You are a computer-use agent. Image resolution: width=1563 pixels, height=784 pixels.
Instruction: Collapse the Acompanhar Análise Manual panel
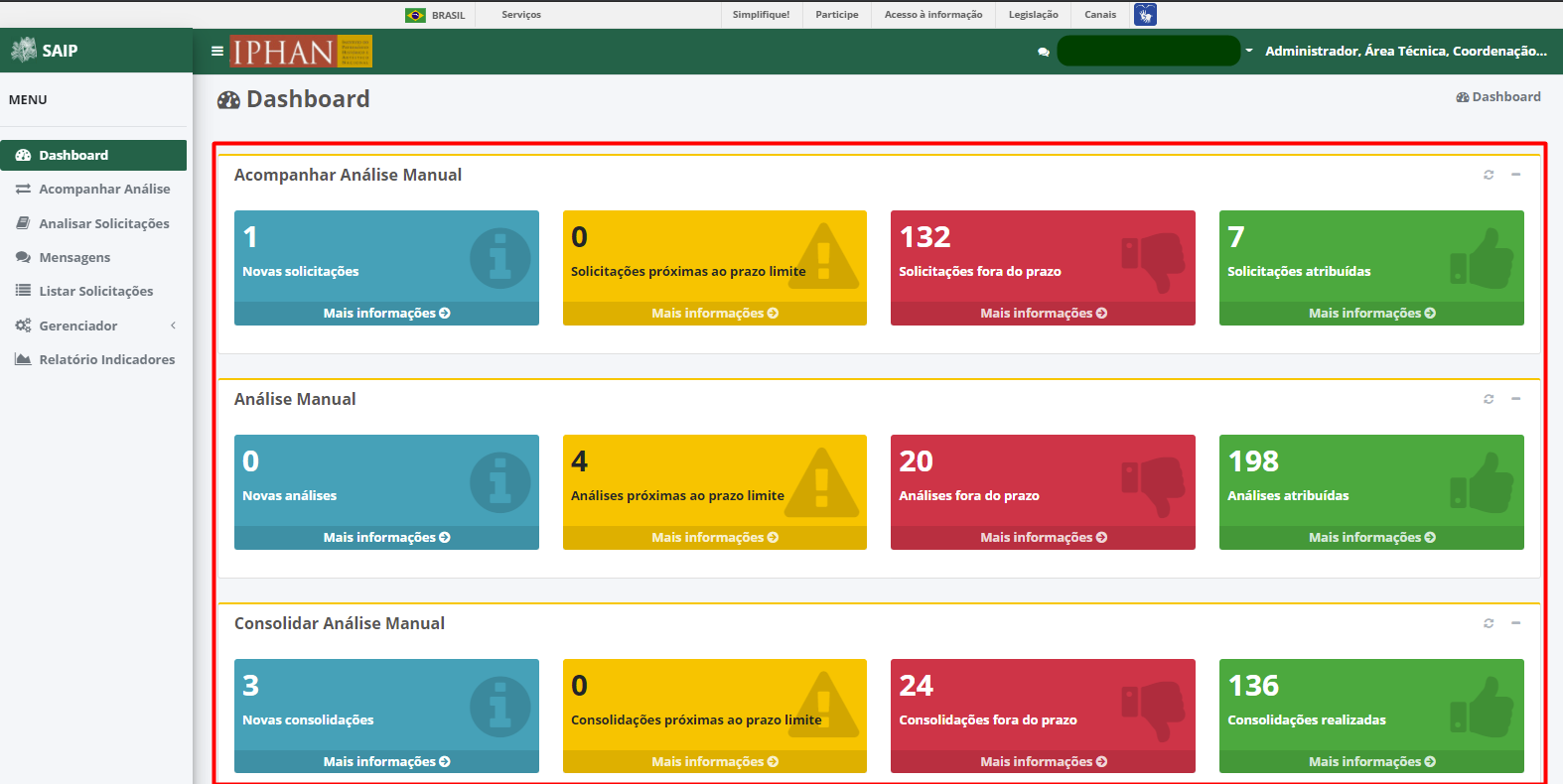pyautogui.click(x=1516, y=175)
